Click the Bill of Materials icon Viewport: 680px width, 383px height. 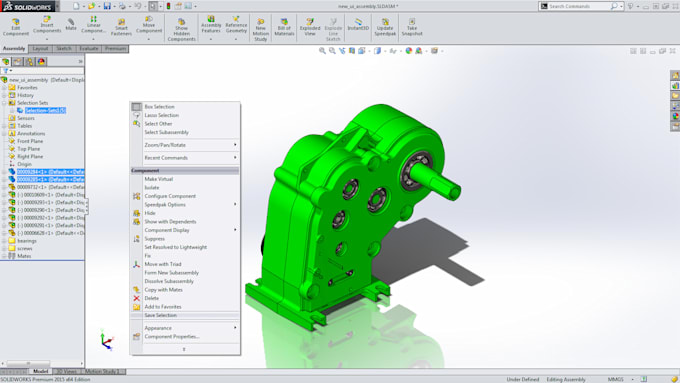[284, 27]
